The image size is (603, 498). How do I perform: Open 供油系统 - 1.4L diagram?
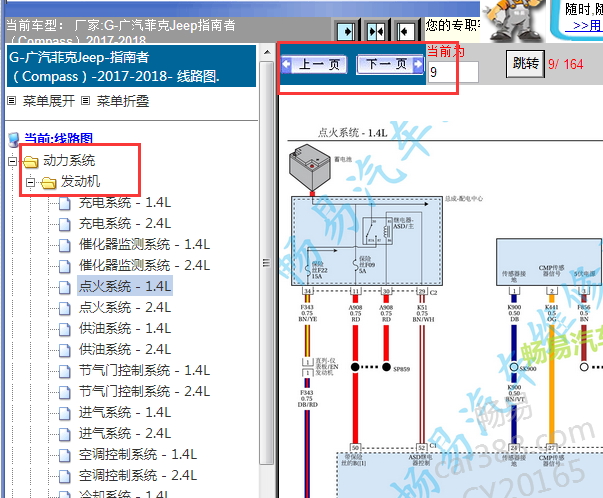tap(125, 328)
